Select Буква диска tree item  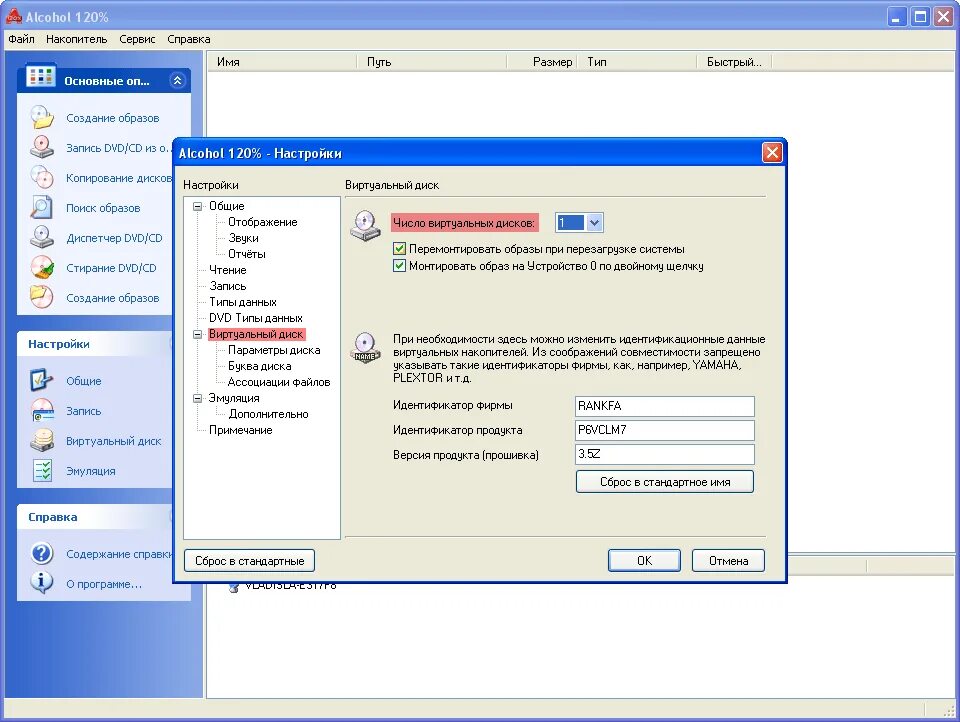click(x=260, y=366)
